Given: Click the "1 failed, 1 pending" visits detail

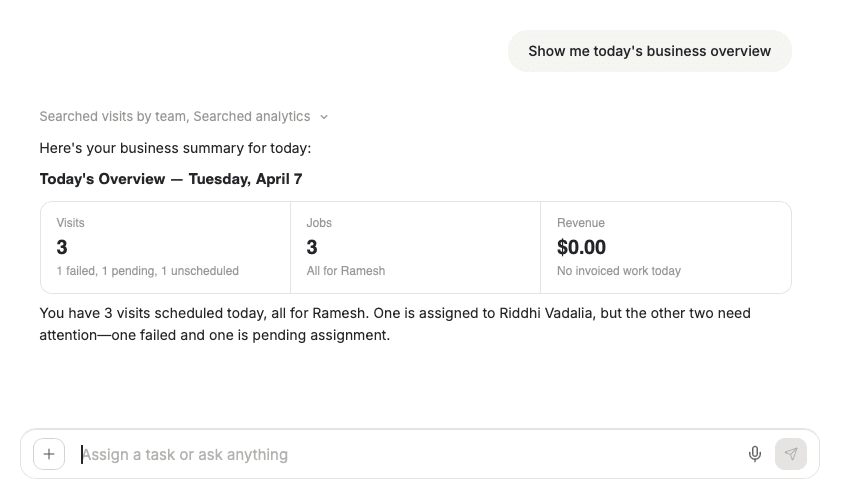Looking at the screenshot, I should pyautogui.click(x=147, y=271).
